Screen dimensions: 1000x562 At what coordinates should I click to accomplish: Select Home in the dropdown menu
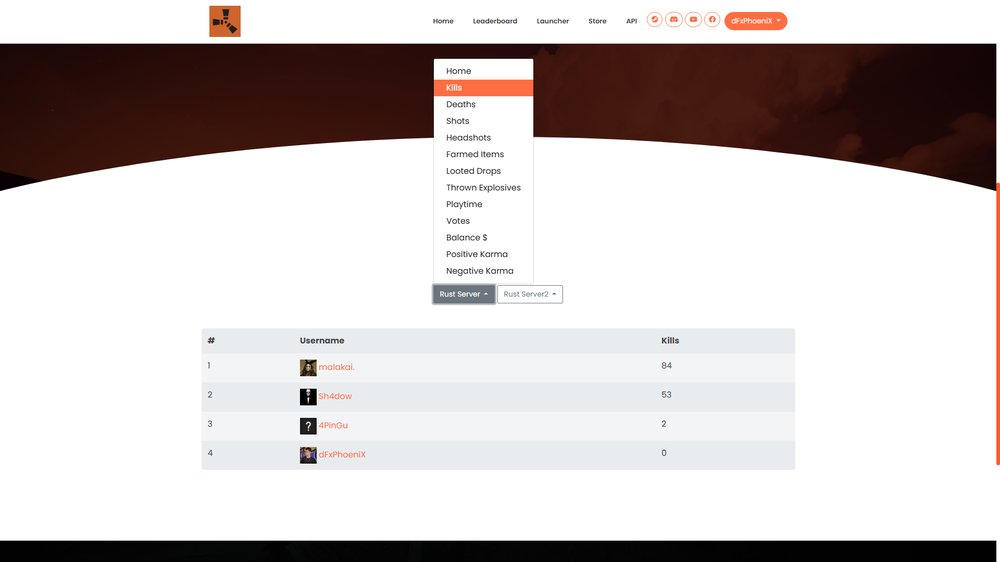(483, 71)
